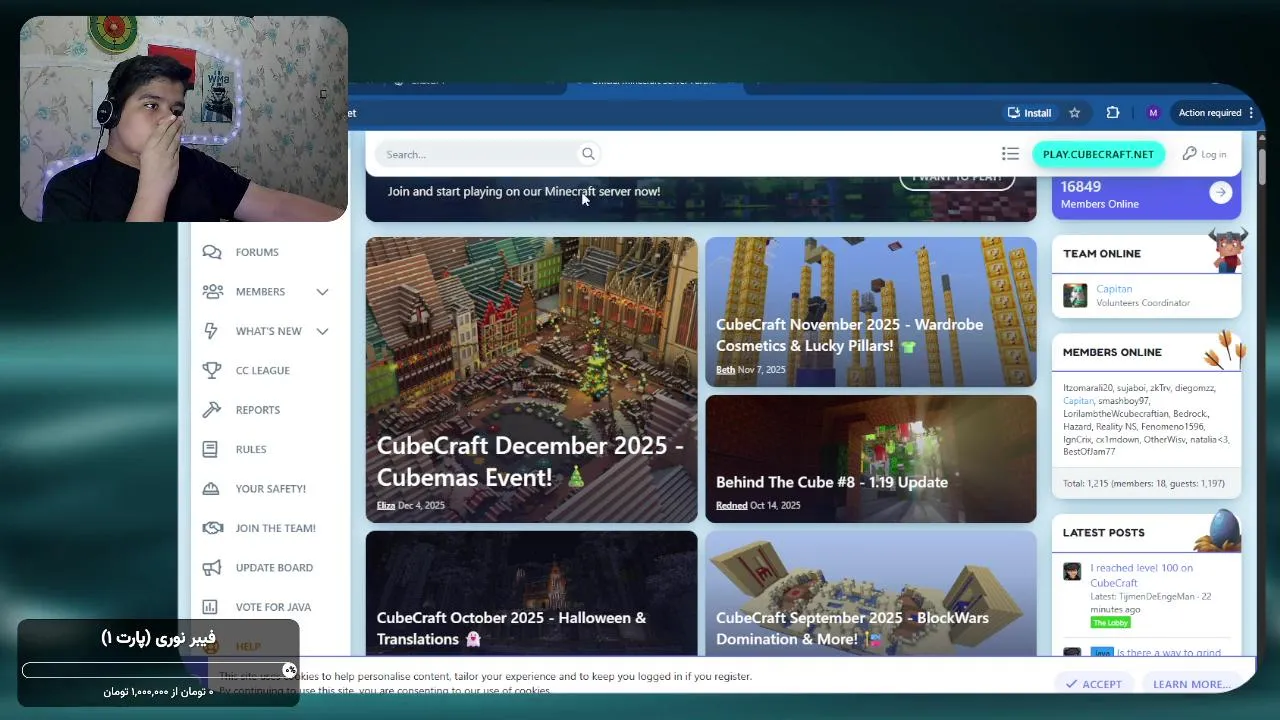The height and width of the screenshot is (720, 1280).
Task: Open CC LEAGUE in the sidebar
Action: point(263,371)
